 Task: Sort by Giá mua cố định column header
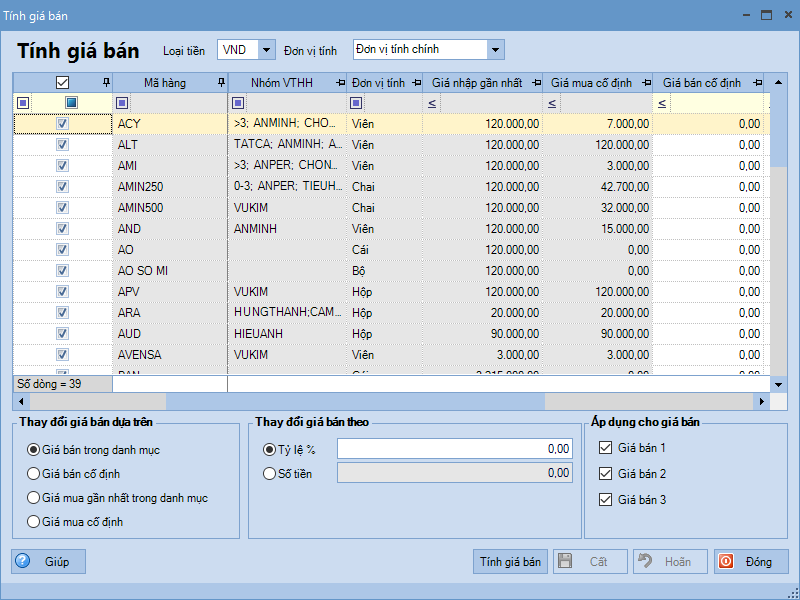(x=591, y=83)
